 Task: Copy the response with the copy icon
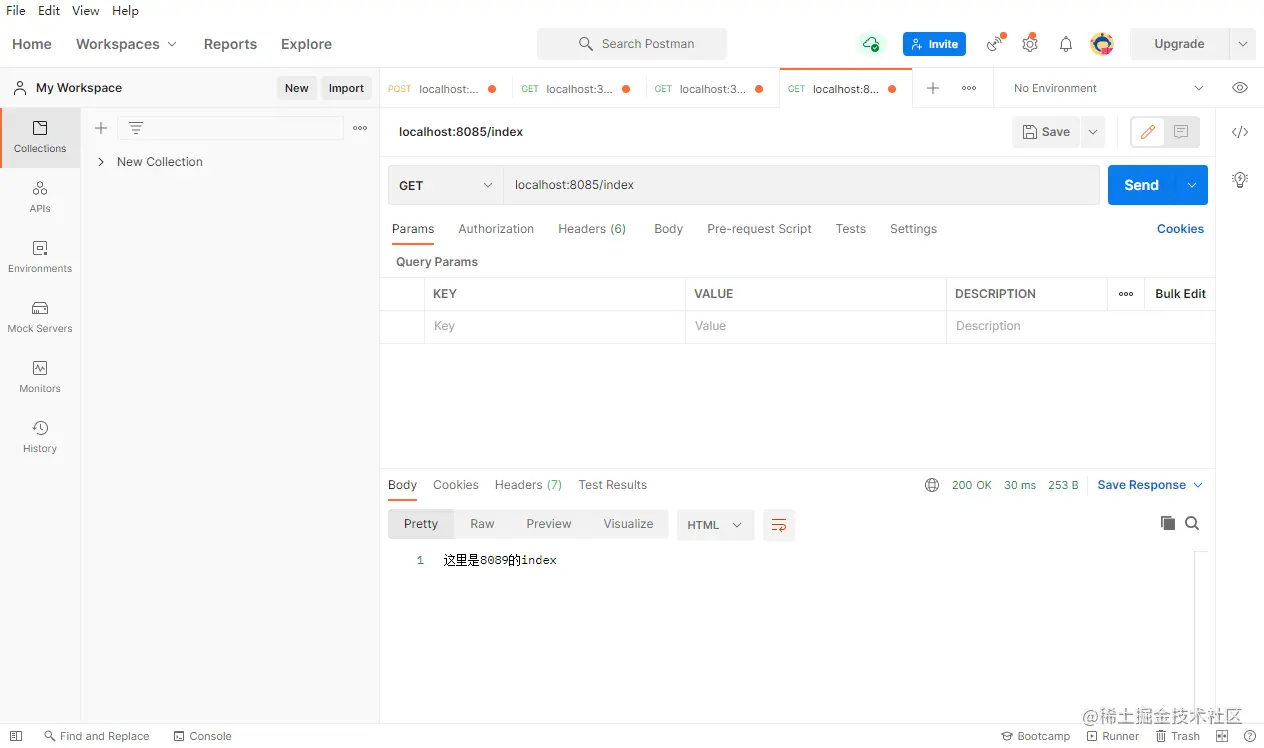(1167, 523)
